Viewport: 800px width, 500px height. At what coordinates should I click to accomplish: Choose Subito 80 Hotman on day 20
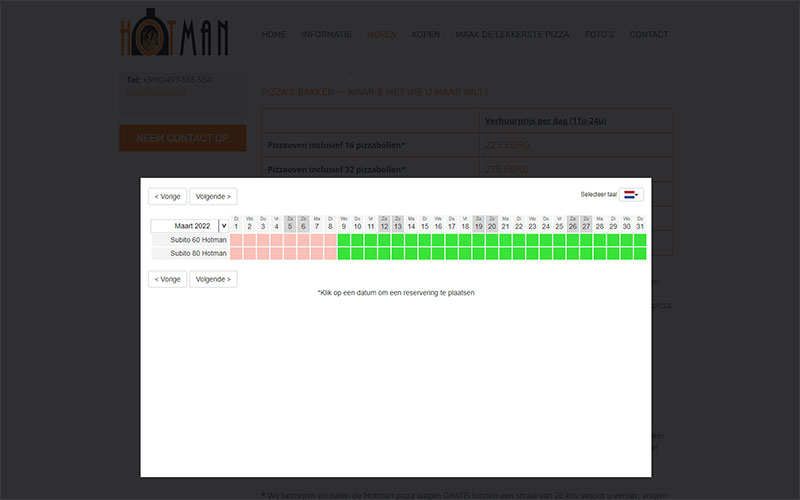[492, 254]
